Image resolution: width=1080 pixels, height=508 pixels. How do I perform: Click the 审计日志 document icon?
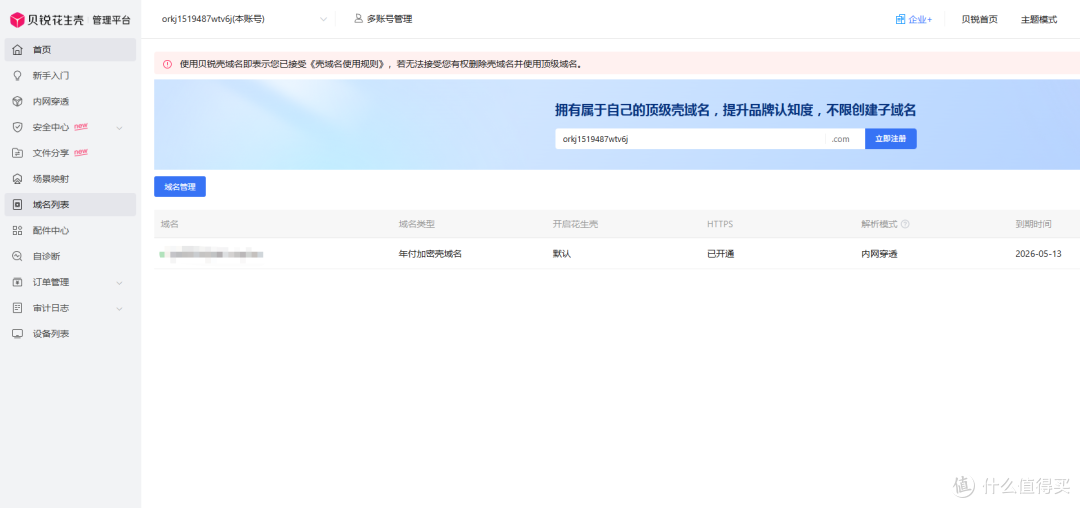click(x=18, y=308)
